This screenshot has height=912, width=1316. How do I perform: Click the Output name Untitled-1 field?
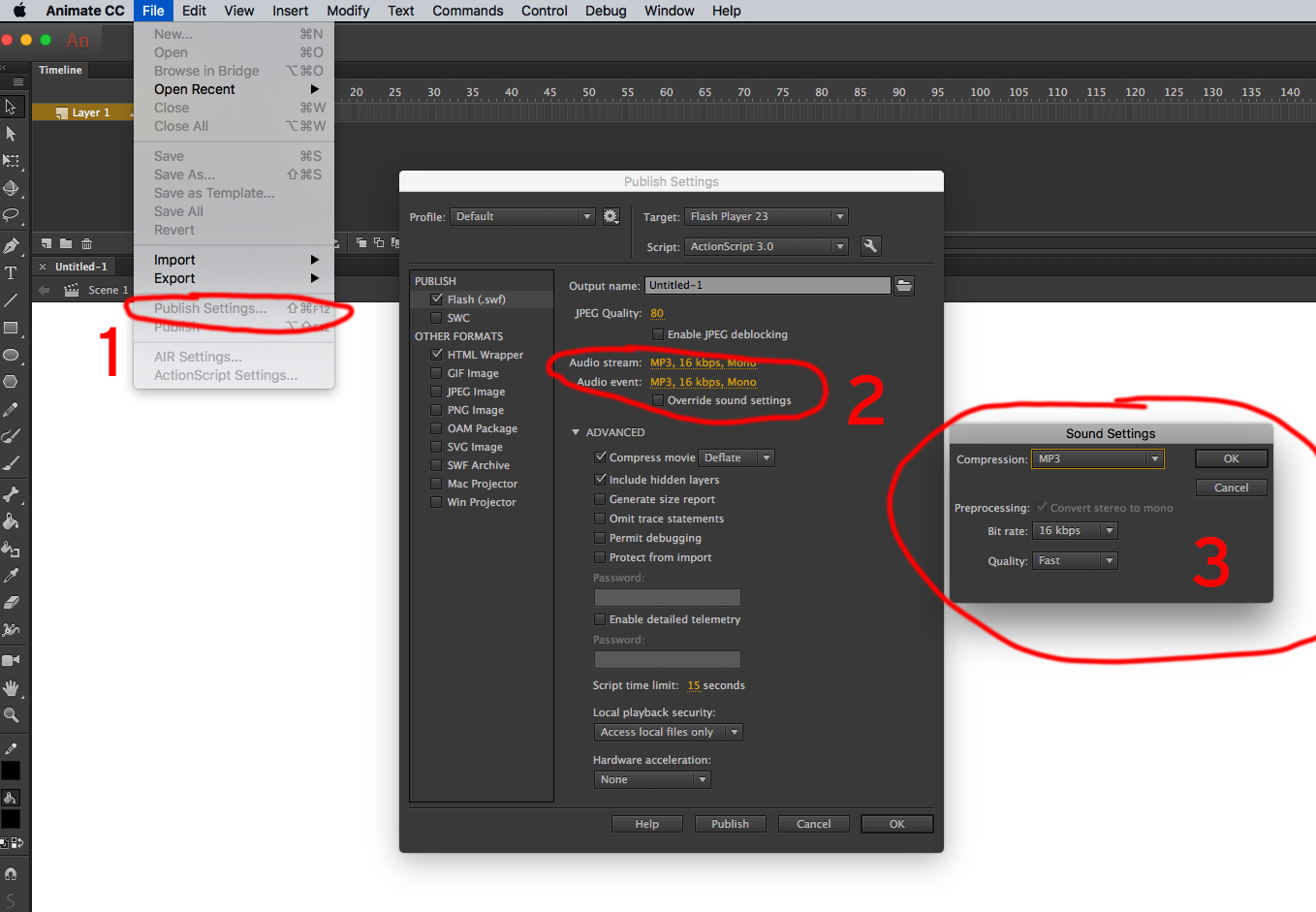tap(768, 285)
